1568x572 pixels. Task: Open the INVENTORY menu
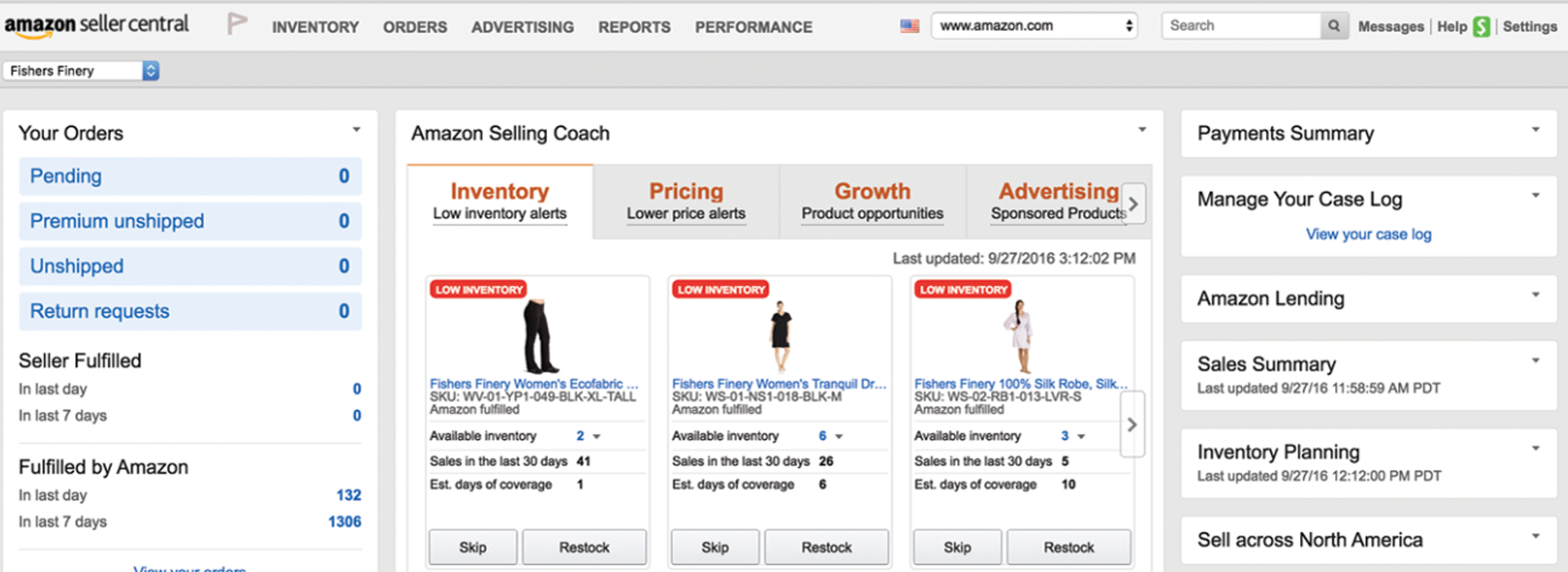(315, 27)
